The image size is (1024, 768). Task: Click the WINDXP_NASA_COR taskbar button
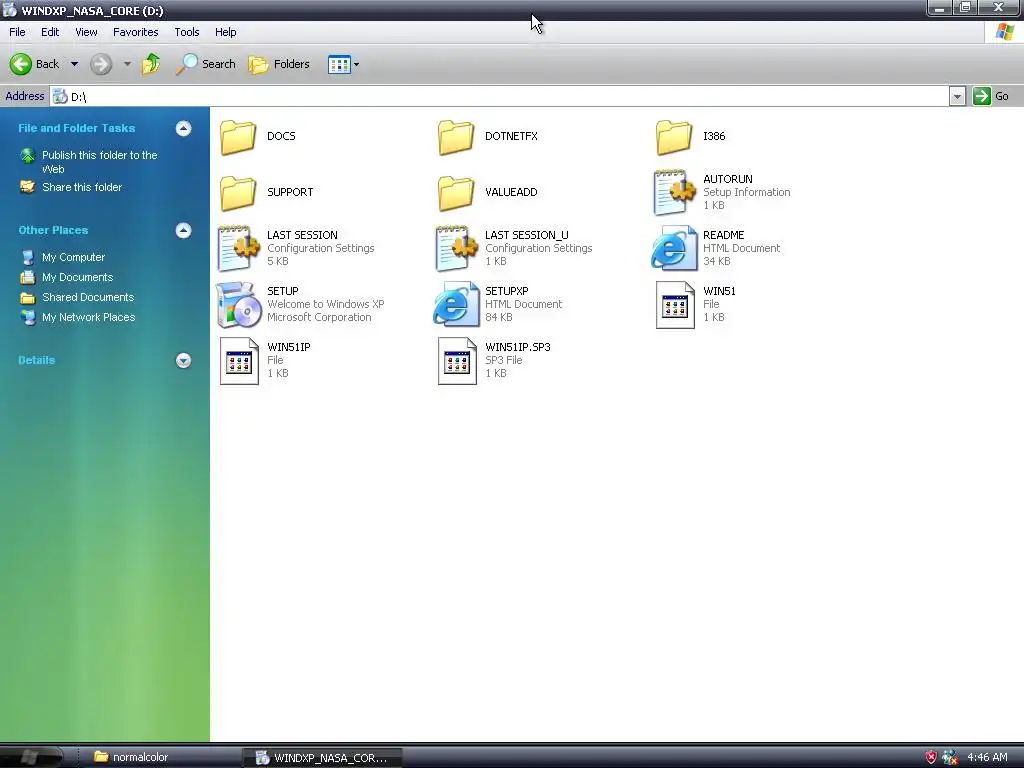pyautogui.click(x=321, y=758)
